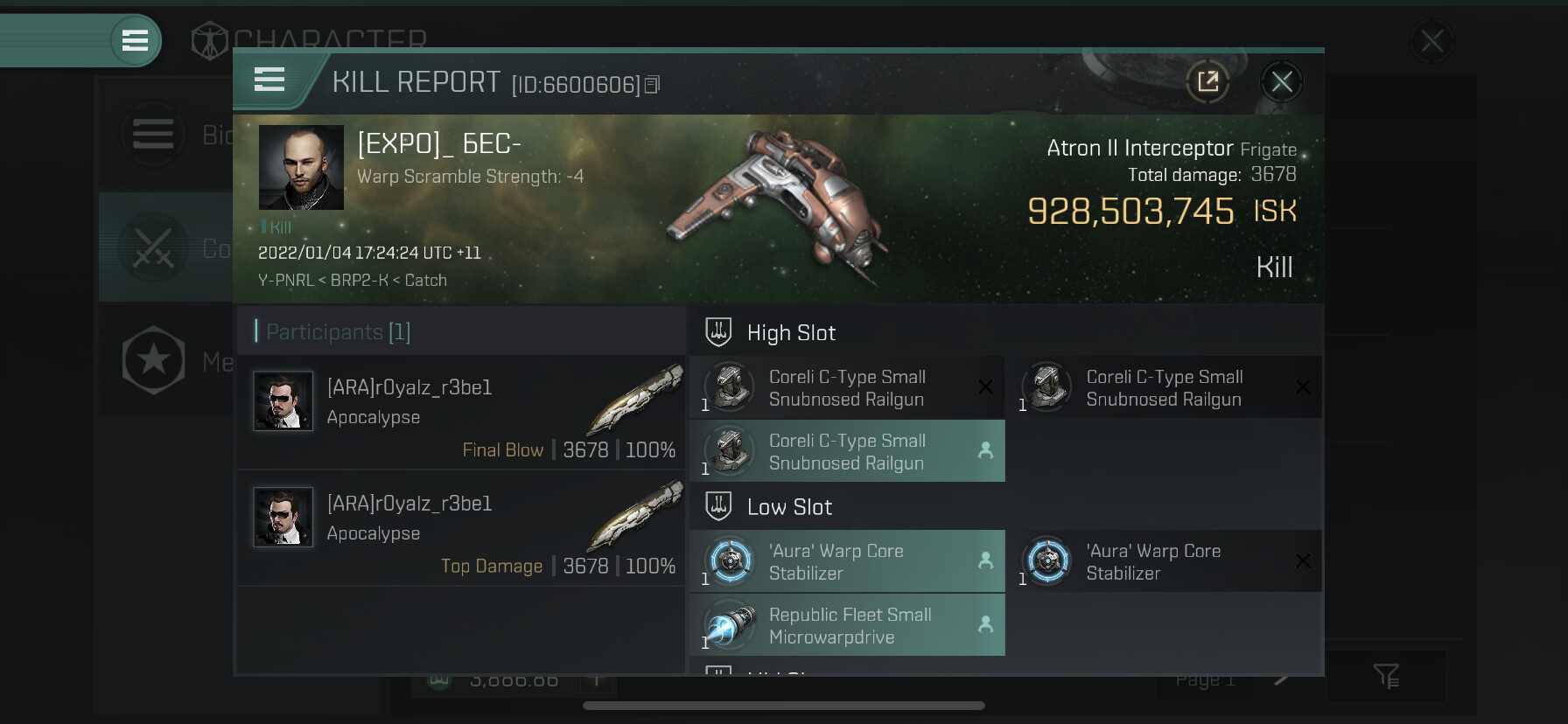Screen dimensions: 1568x724
Task: Click X on right-column 'Aura' Warp Core Stabilizer
Action: 1303,561
